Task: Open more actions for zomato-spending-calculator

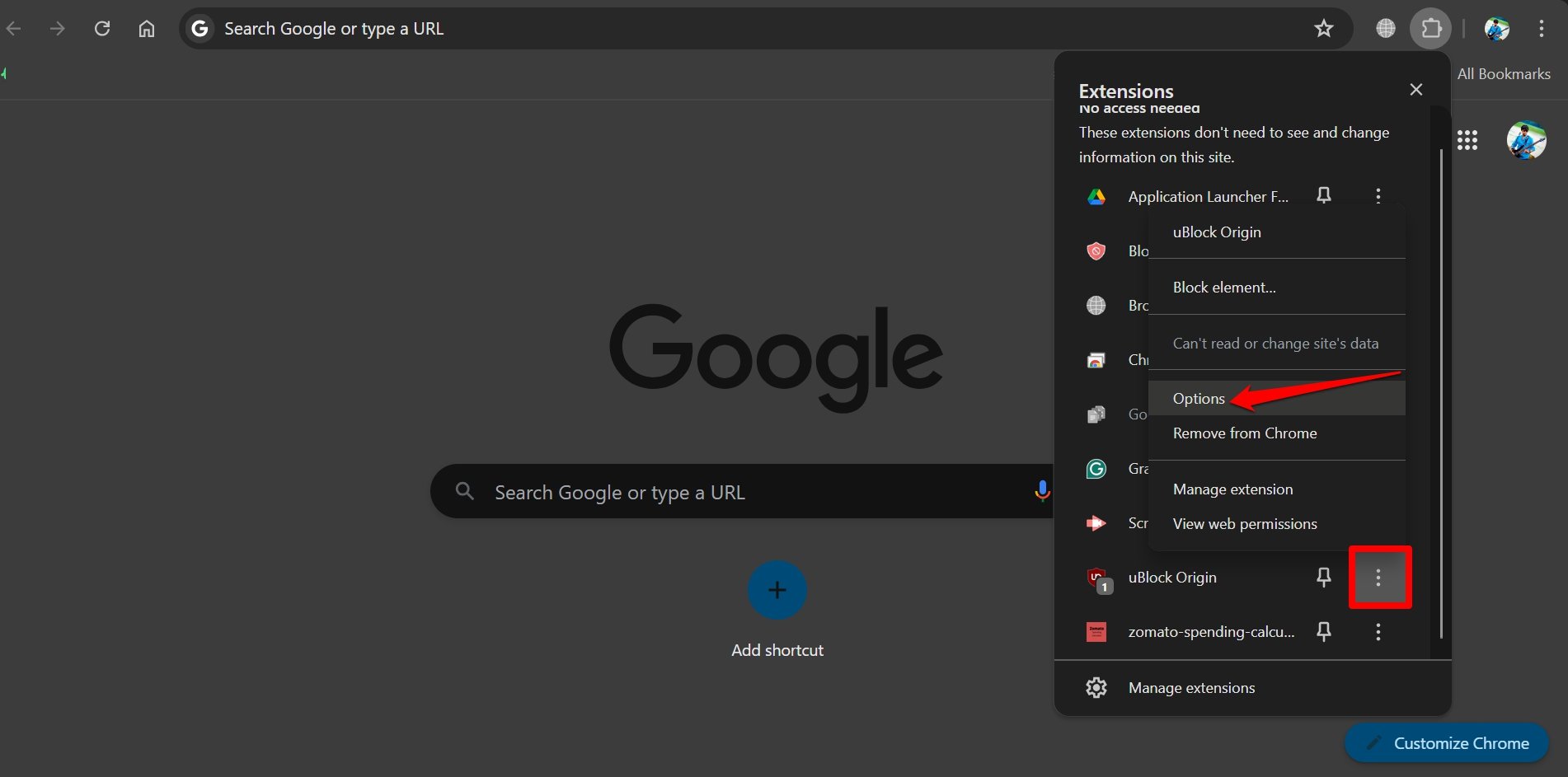Action: (x=1378, y=632)
